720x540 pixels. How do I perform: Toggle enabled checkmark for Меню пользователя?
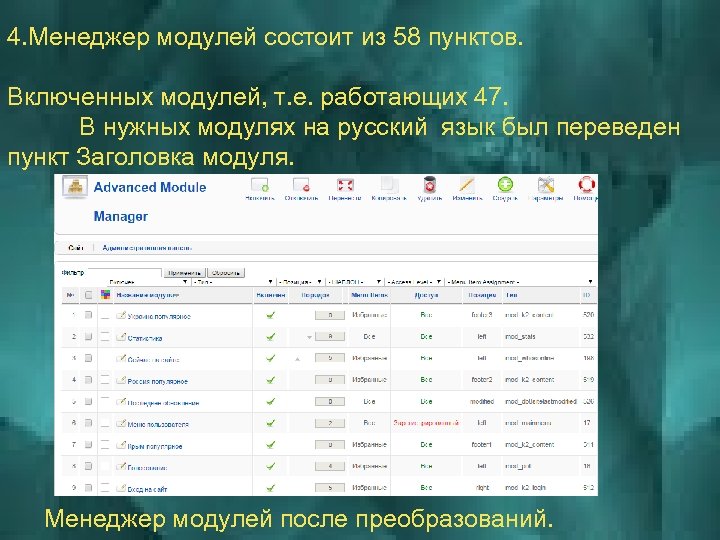[270, 423]
